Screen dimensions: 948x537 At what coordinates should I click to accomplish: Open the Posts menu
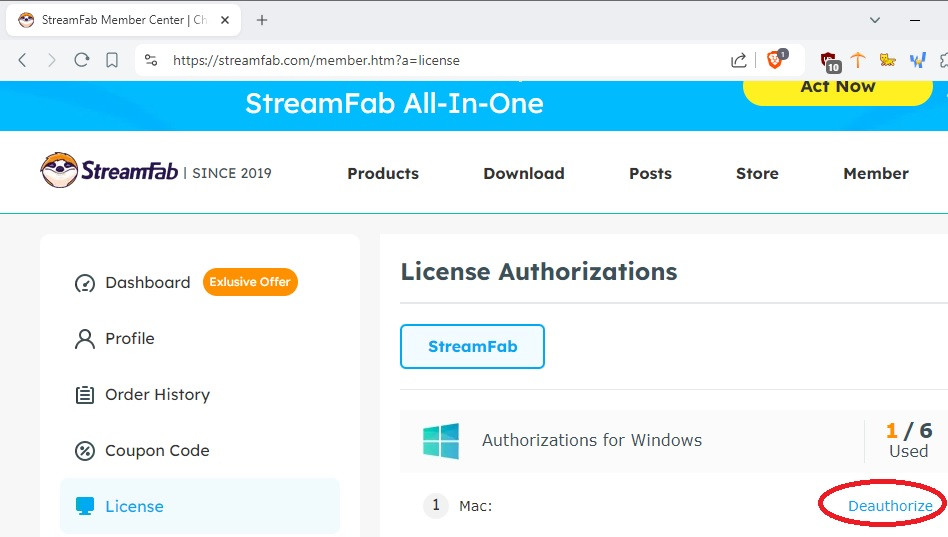click(651, 174)
